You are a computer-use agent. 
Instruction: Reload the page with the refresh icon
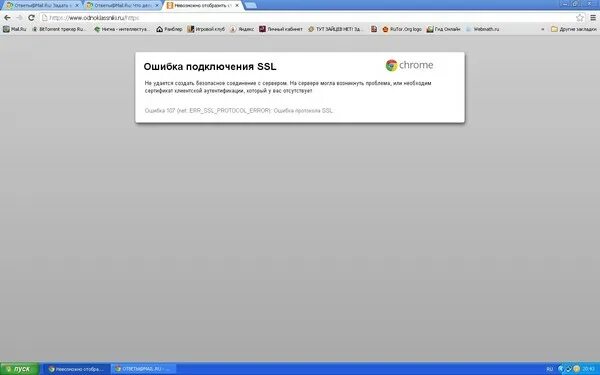click(x=31, y=18)
